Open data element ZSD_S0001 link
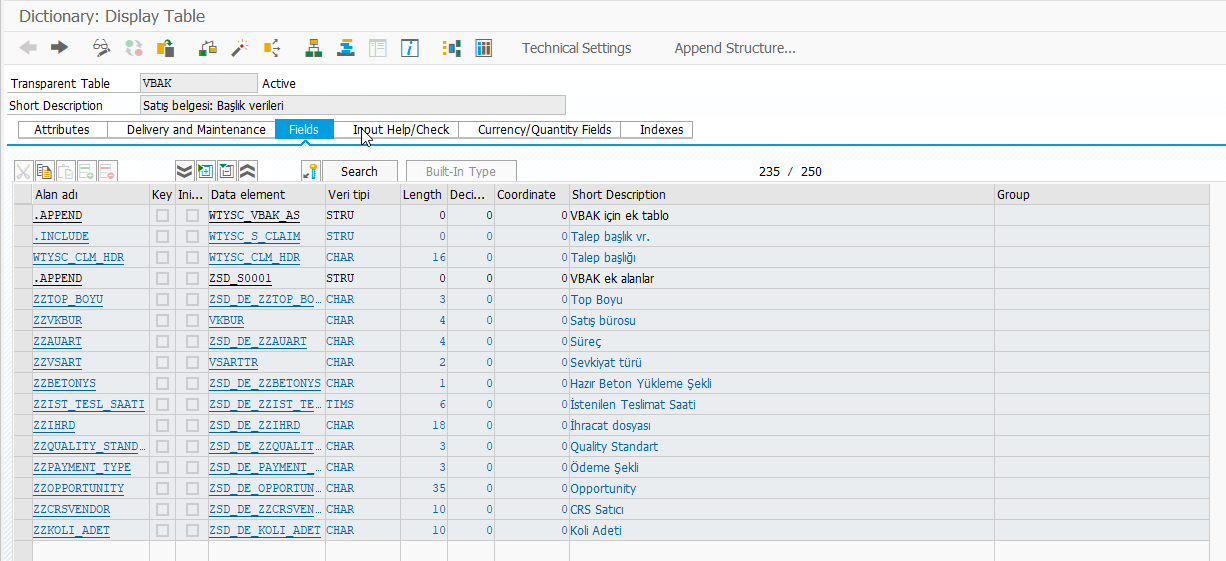Screen dimensions: 1226x561 tap(240, 278)
